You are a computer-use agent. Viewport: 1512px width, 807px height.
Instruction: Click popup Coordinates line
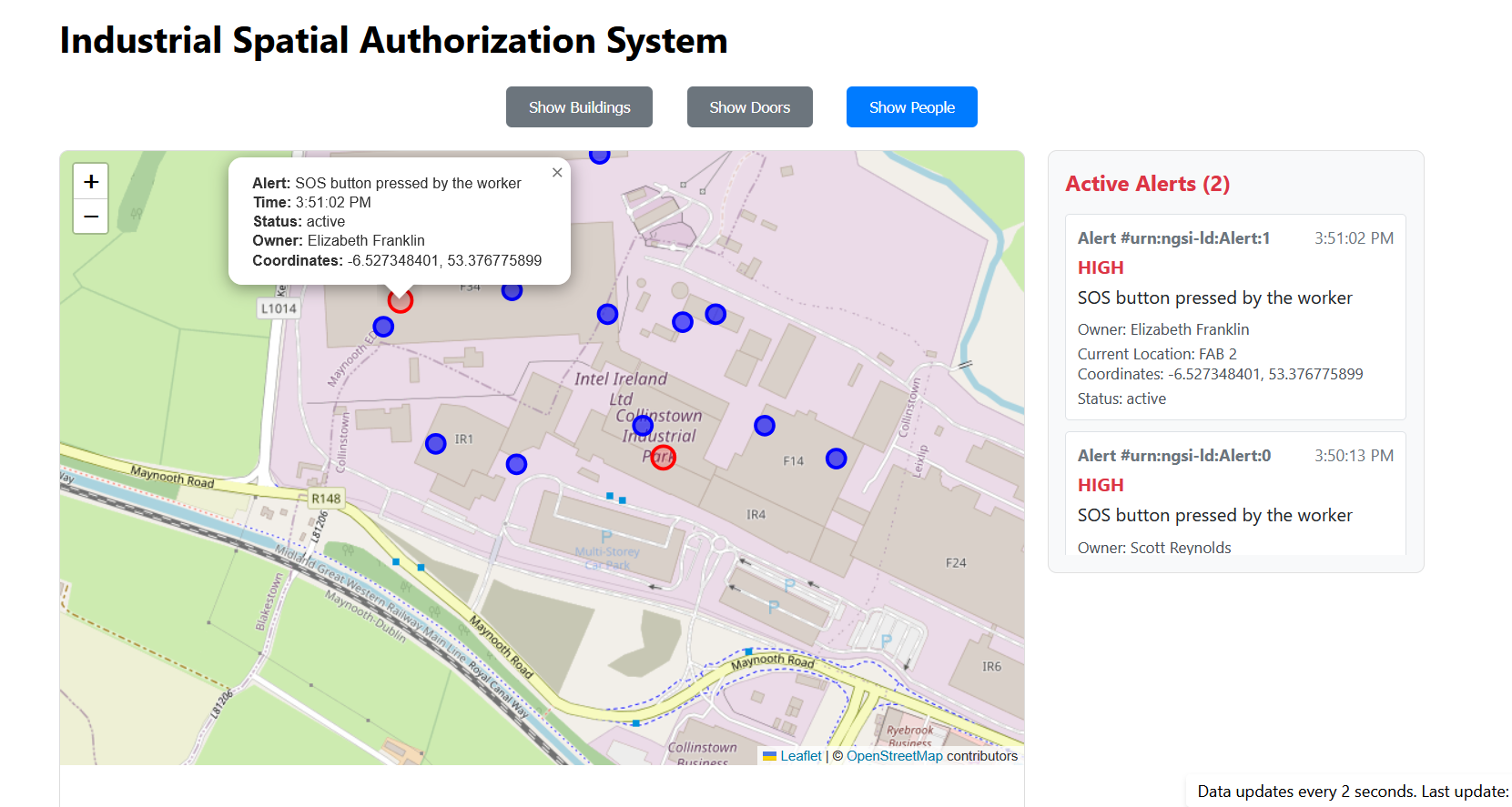click(397, 260)
